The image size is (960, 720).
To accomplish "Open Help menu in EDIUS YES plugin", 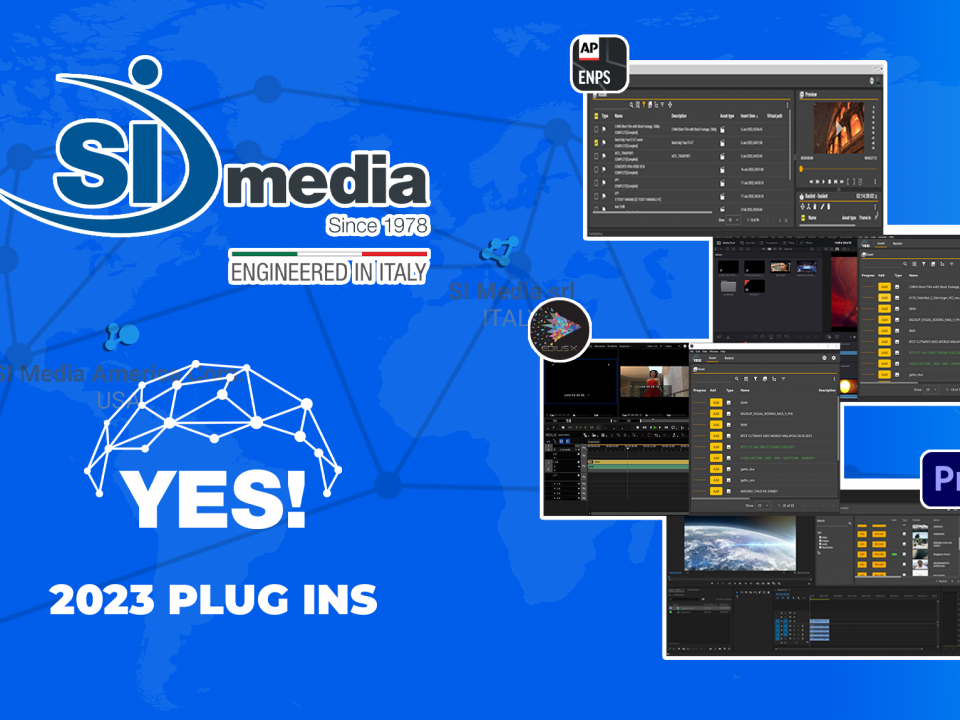I will tap(722, 351).
